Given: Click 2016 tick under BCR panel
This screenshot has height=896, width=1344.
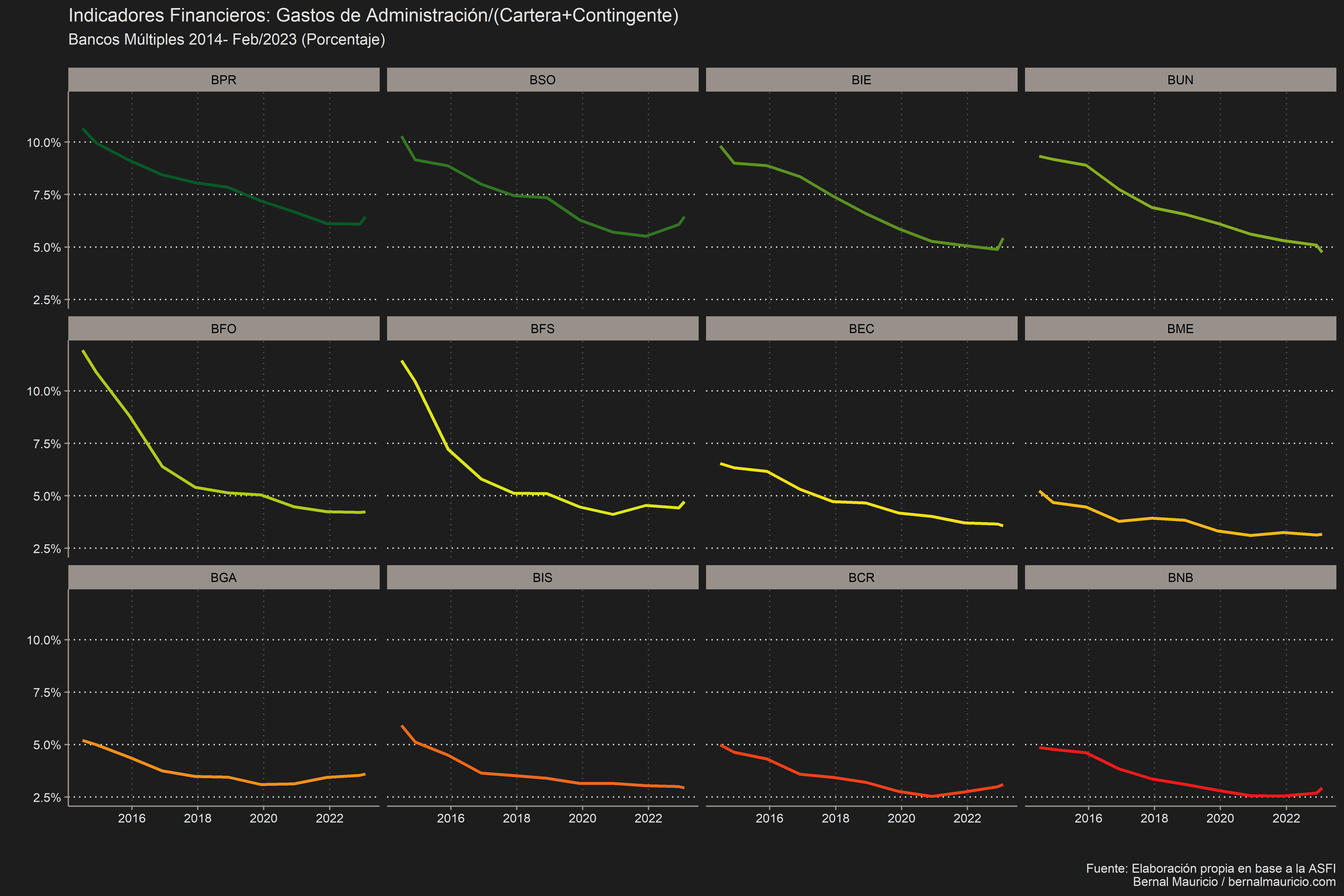Looking at the screenshot, I should tap(770, 818).
